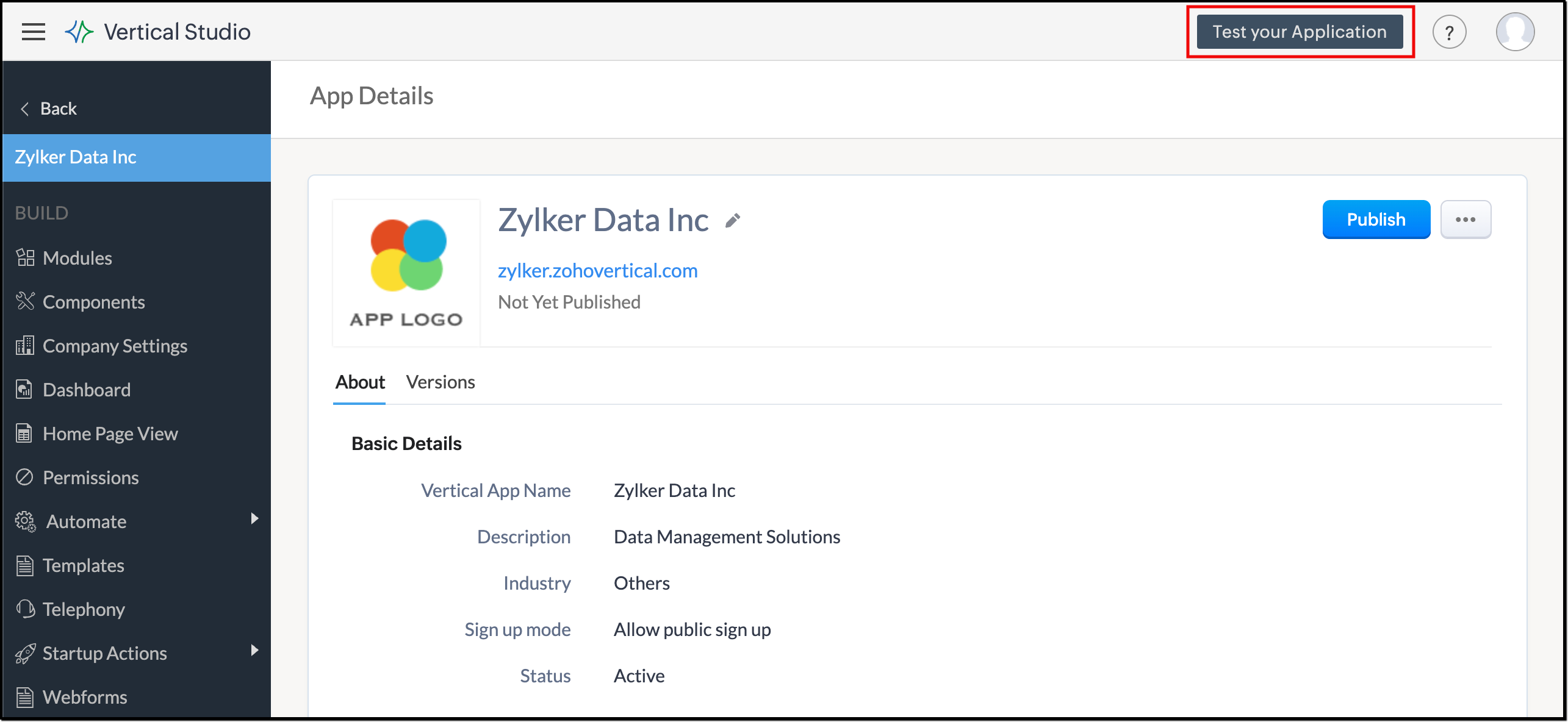Open the three-dot more options menu
Screen dimensions: 1568x722
1466,220
